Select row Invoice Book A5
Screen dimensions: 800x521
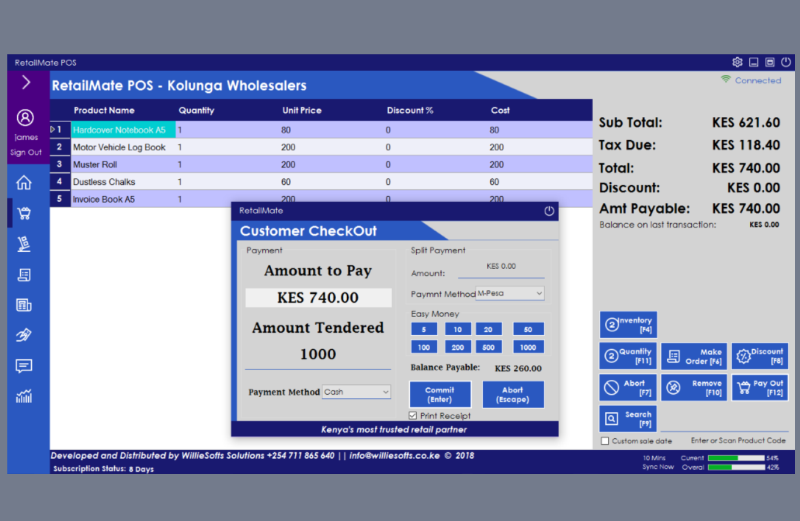(x=321, y=199)
